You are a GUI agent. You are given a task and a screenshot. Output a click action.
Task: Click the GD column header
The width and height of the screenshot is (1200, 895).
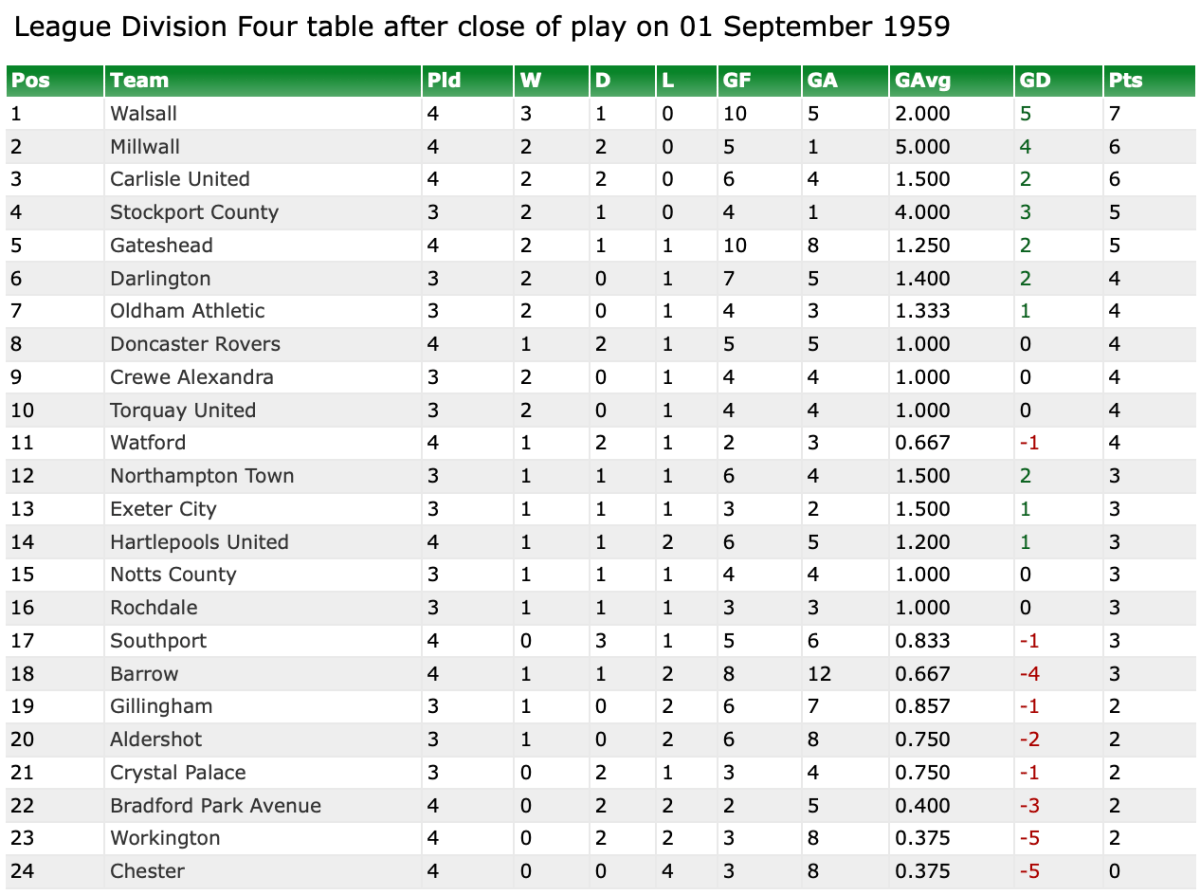point(1035,81)
